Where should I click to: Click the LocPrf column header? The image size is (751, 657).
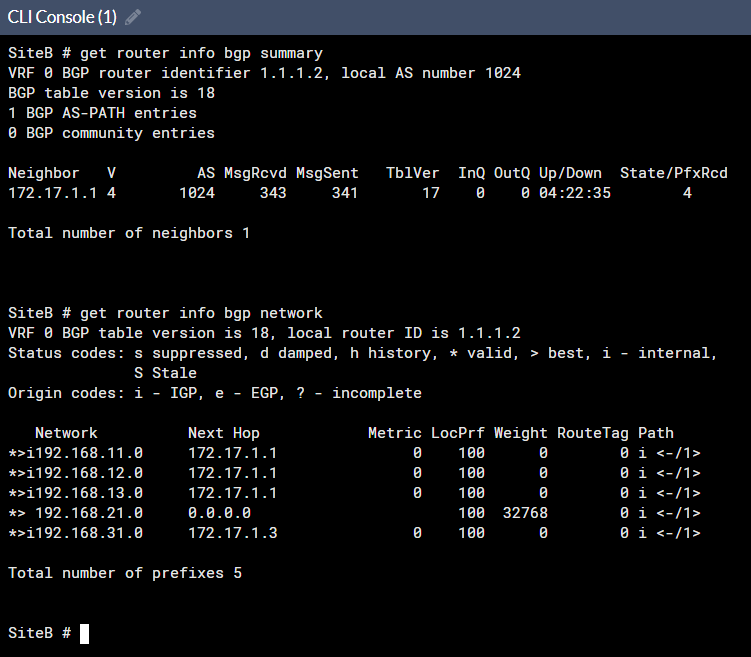pyautogui.click(x=457, y=433)
